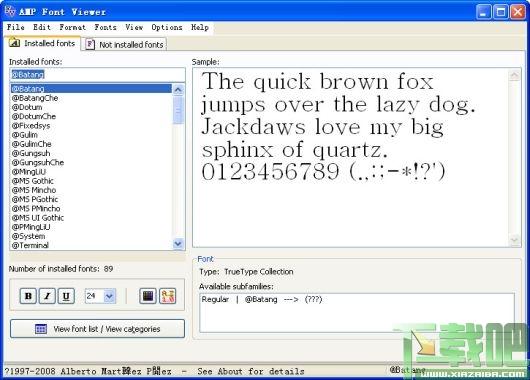The image size is (530, 380).
Task: Select @MS Mincho in font list
Action: (x=91, y=190)
